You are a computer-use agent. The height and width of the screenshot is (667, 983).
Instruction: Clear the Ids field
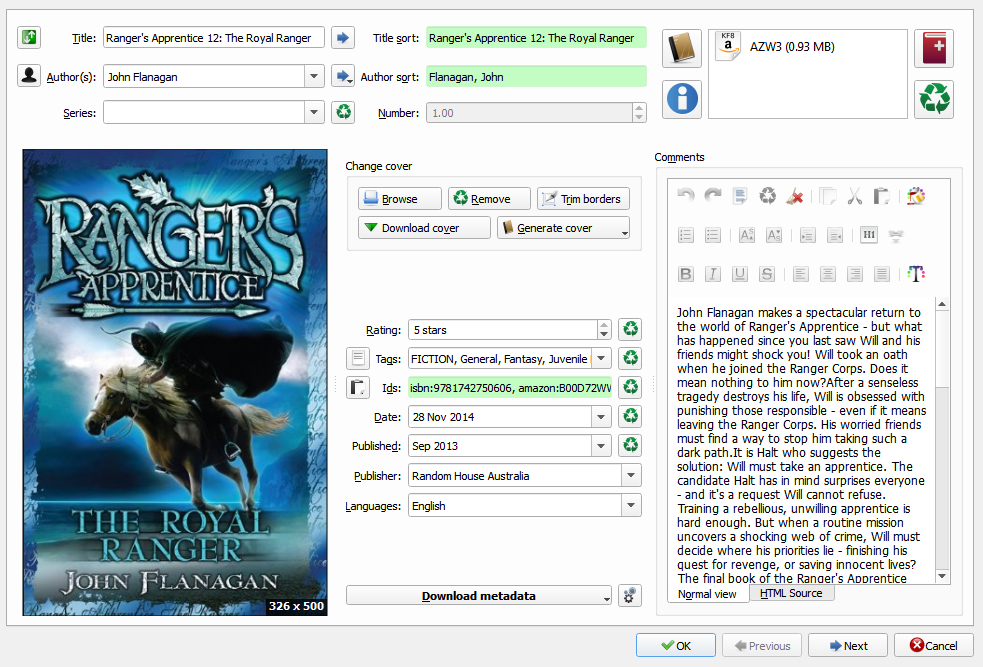point(630,387)
